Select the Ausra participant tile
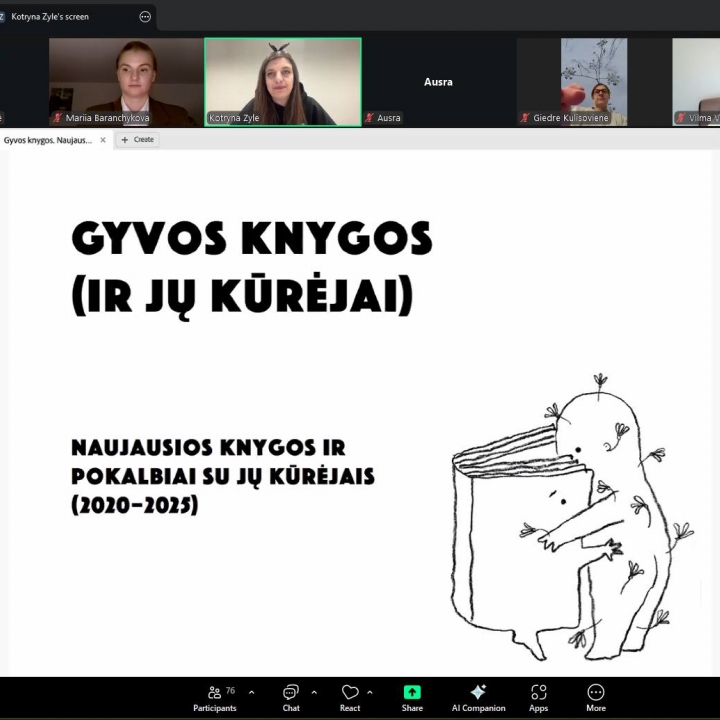Image resolution: width=720 pixels, height=720 pixels. pyautogui.click(x=438, y=82)
